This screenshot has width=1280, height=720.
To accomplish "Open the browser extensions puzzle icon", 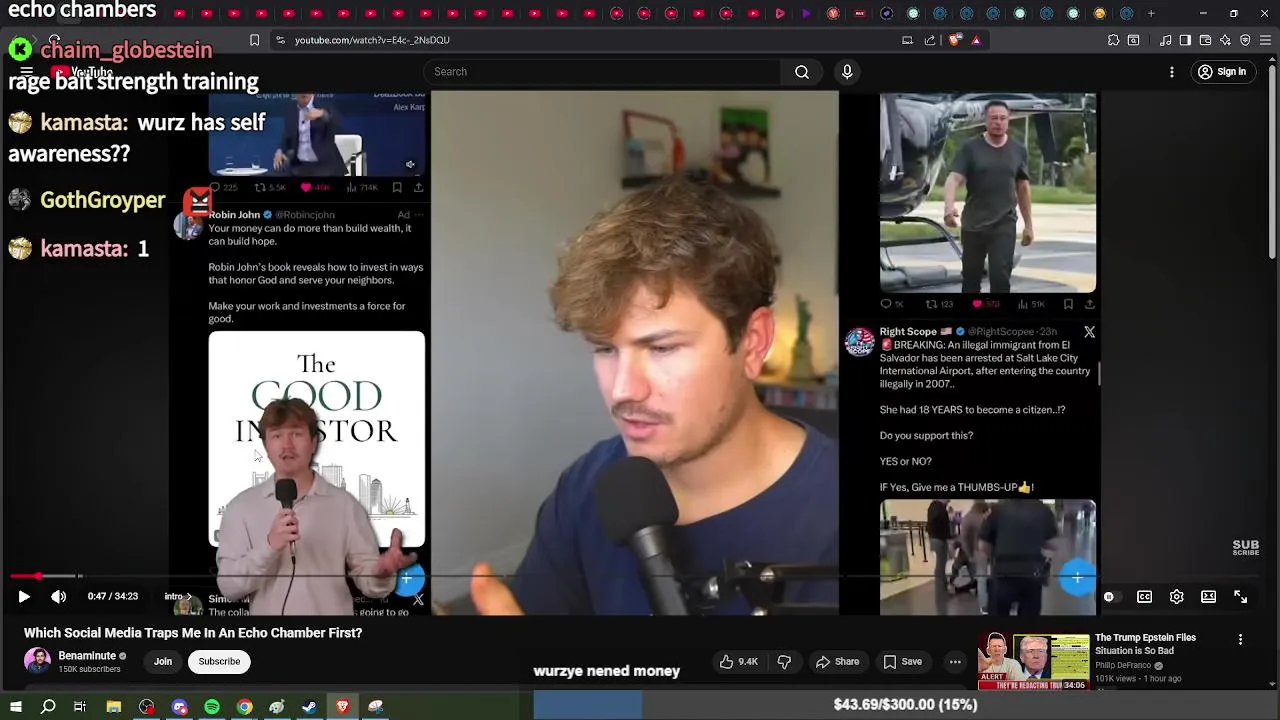I will click(x=1113, y=40).
